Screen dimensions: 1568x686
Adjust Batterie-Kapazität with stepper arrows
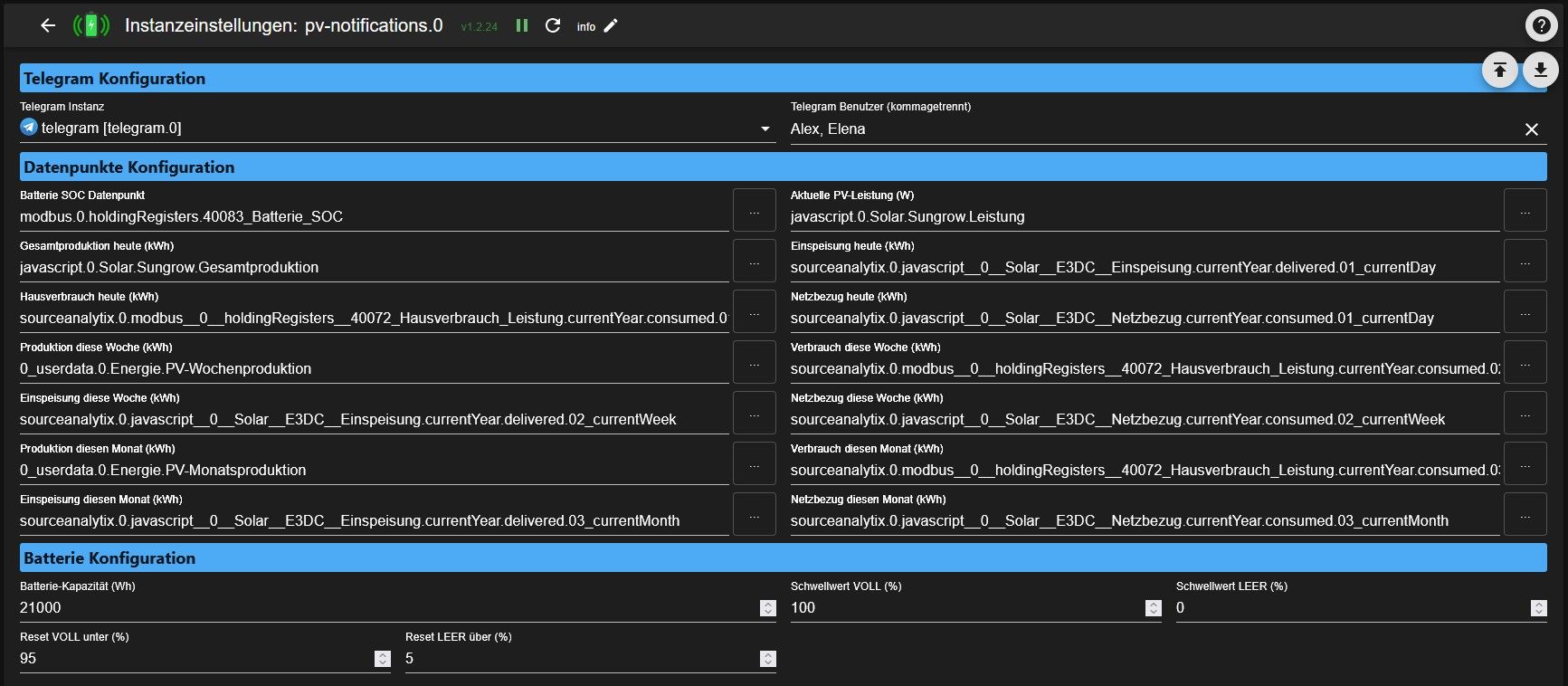[x=767, y=608]
